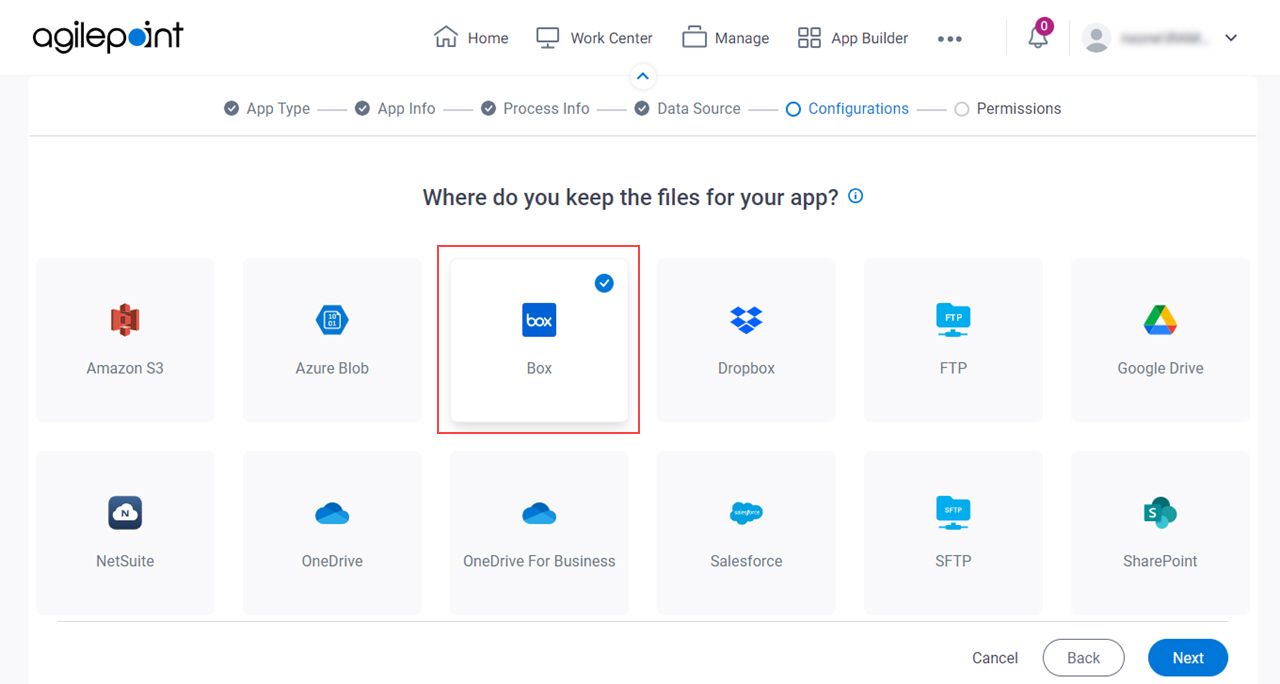Click the App Builder grid icon
1280x684 pixels.
tap(809, 38)
